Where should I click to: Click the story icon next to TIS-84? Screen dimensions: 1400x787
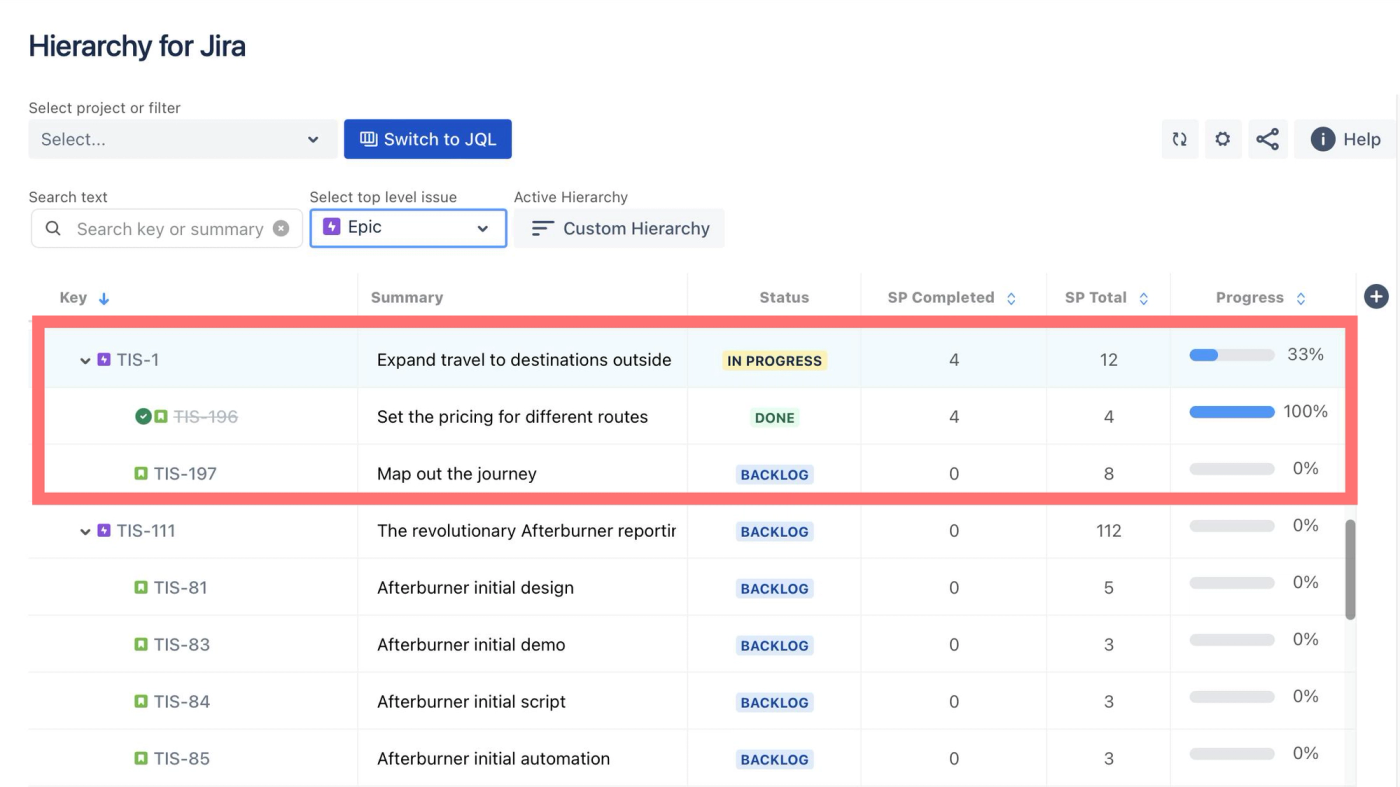[141, 701]
